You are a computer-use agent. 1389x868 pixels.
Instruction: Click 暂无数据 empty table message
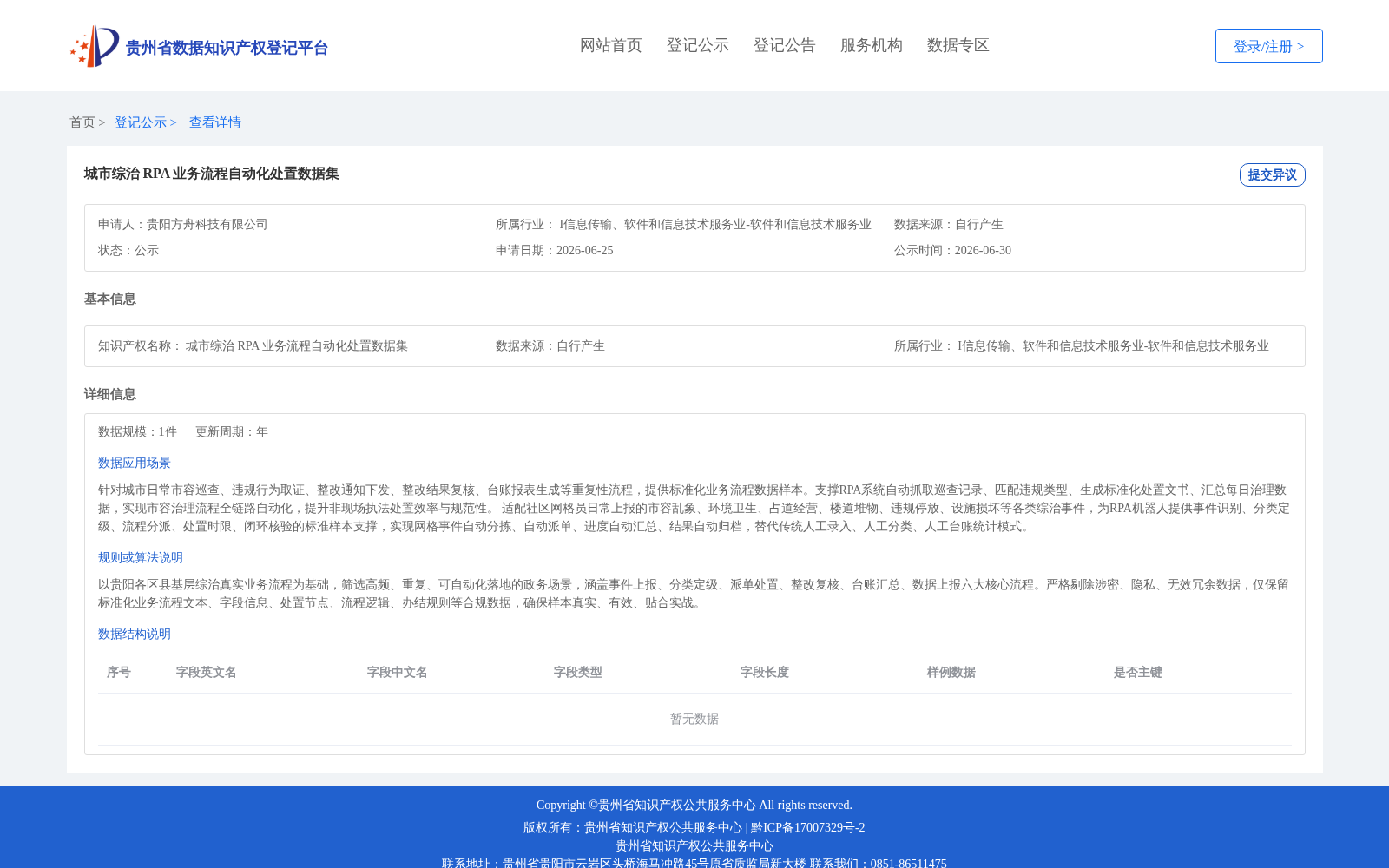click(x=694, y=719)
